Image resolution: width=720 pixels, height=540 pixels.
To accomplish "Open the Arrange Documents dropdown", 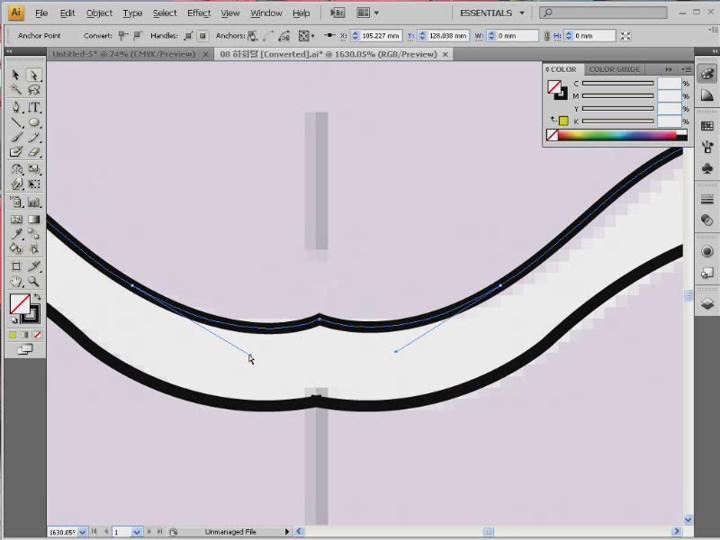I will [368, 13].
